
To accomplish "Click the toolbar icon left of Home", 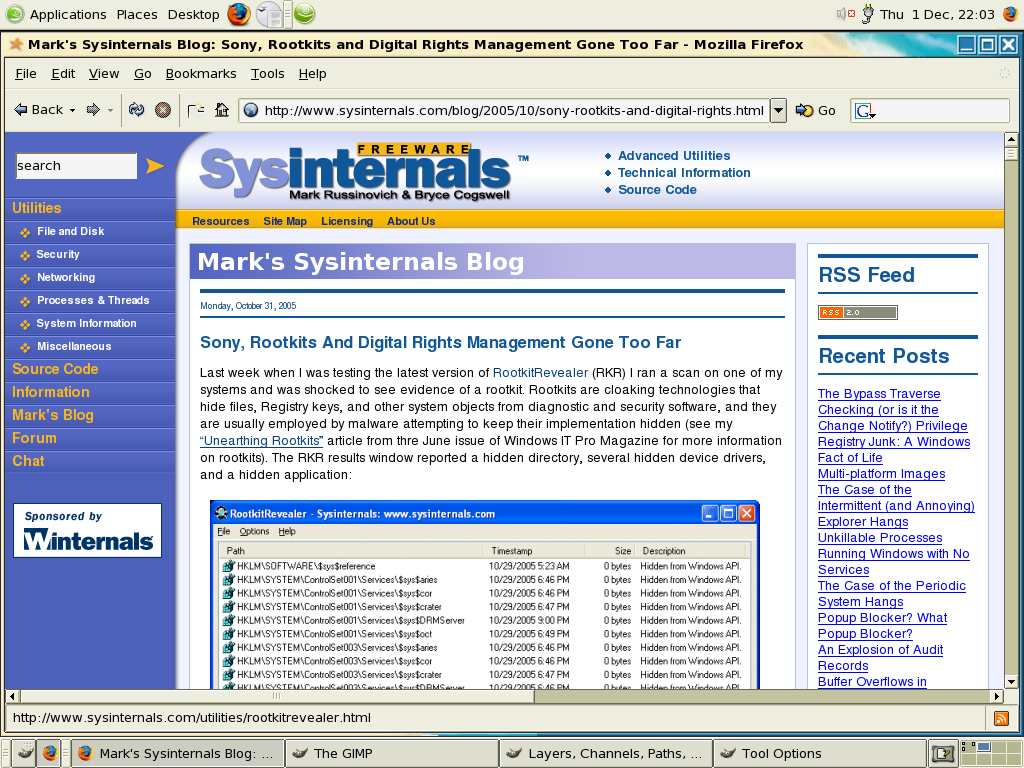I will [195, 110].
